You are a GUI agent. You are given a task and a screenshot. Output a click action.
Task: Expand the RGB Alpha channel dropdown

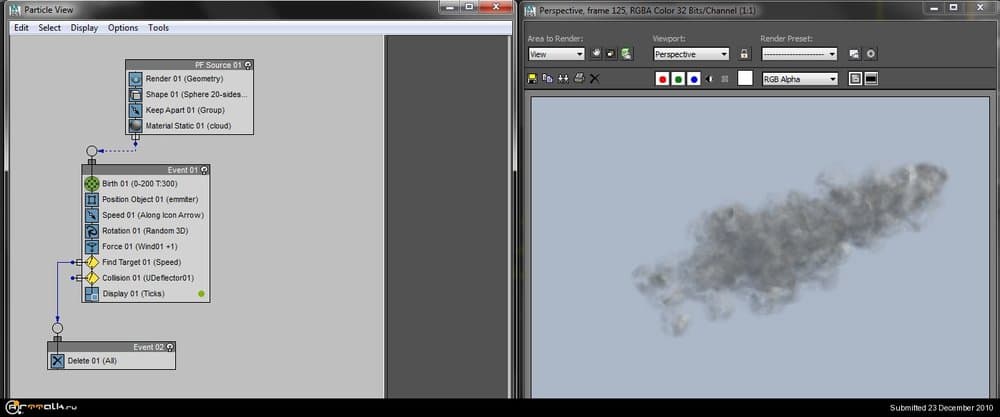[799, 78]
